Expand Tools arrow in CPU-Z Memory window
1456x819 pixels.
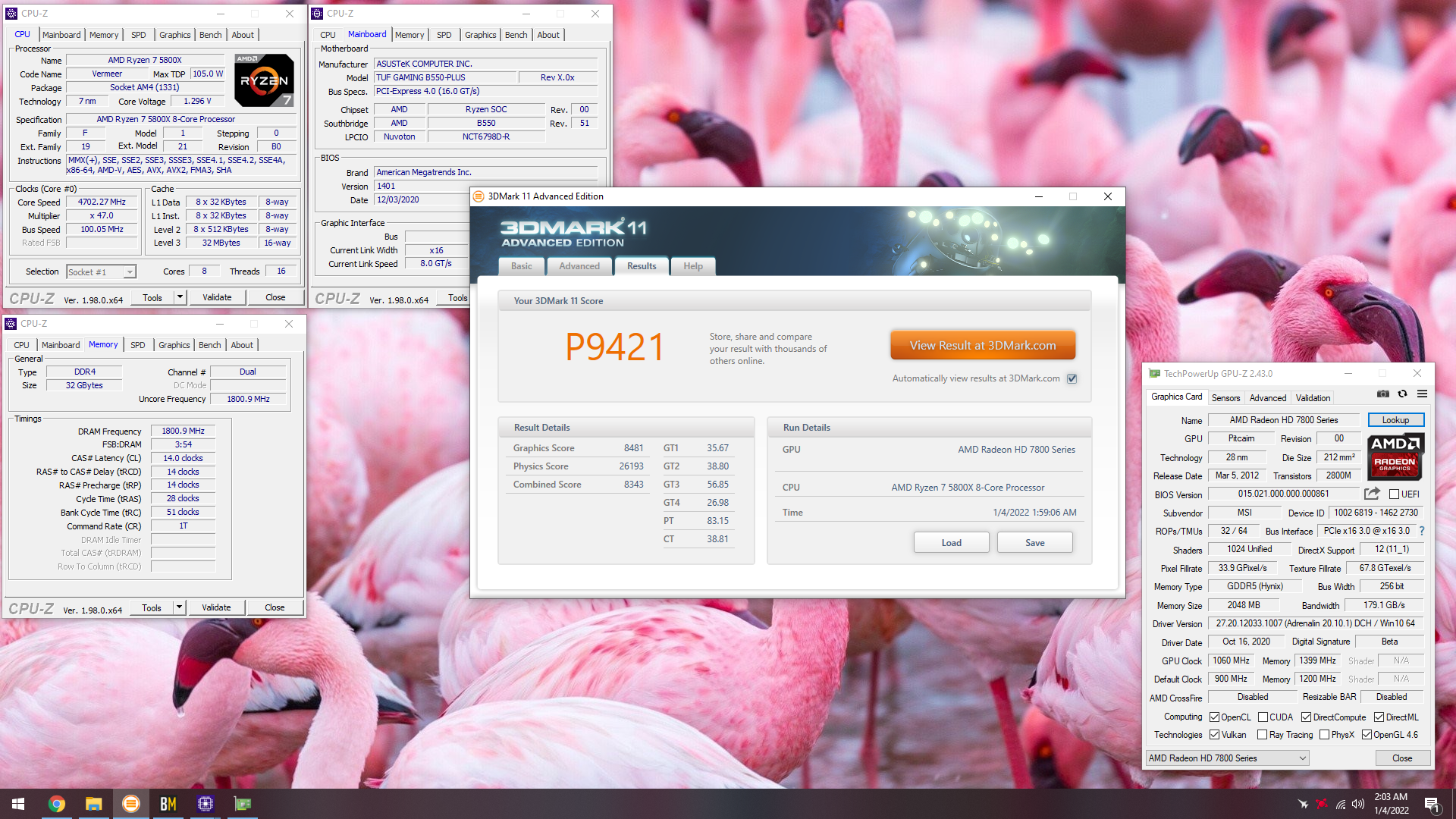[x=179, y=607]
